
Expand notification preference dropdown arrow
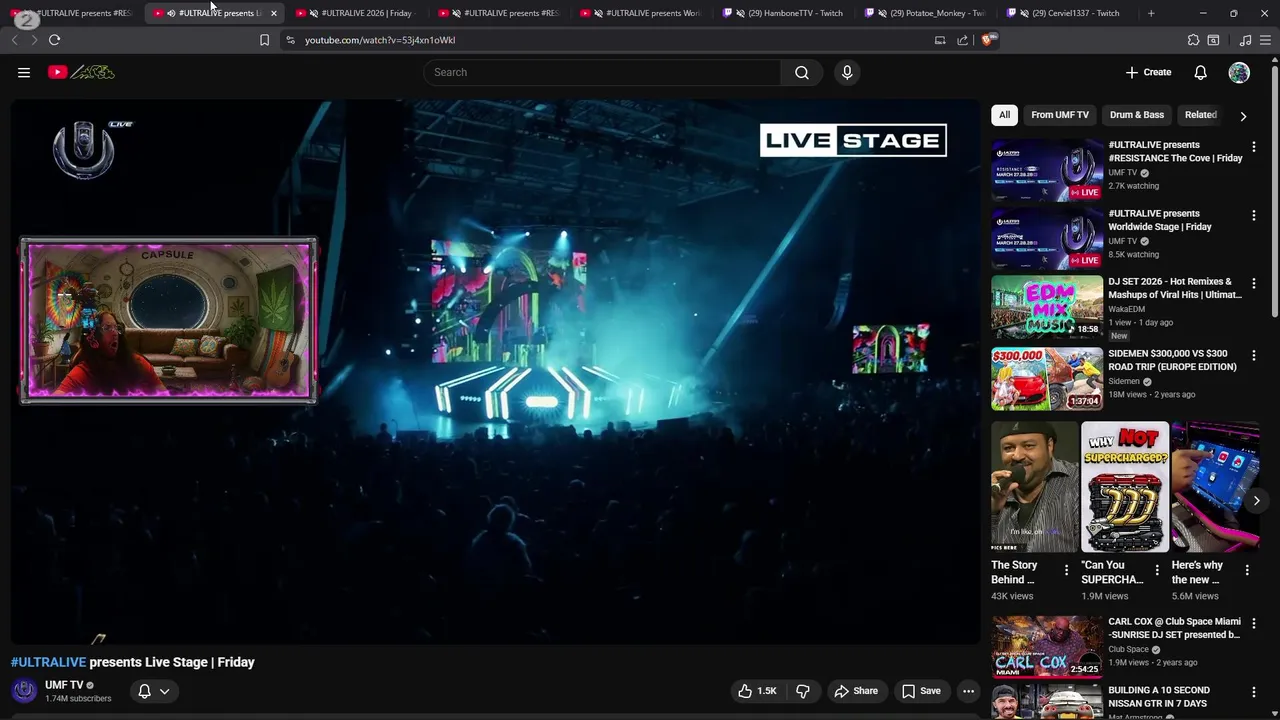coord(165,691)
